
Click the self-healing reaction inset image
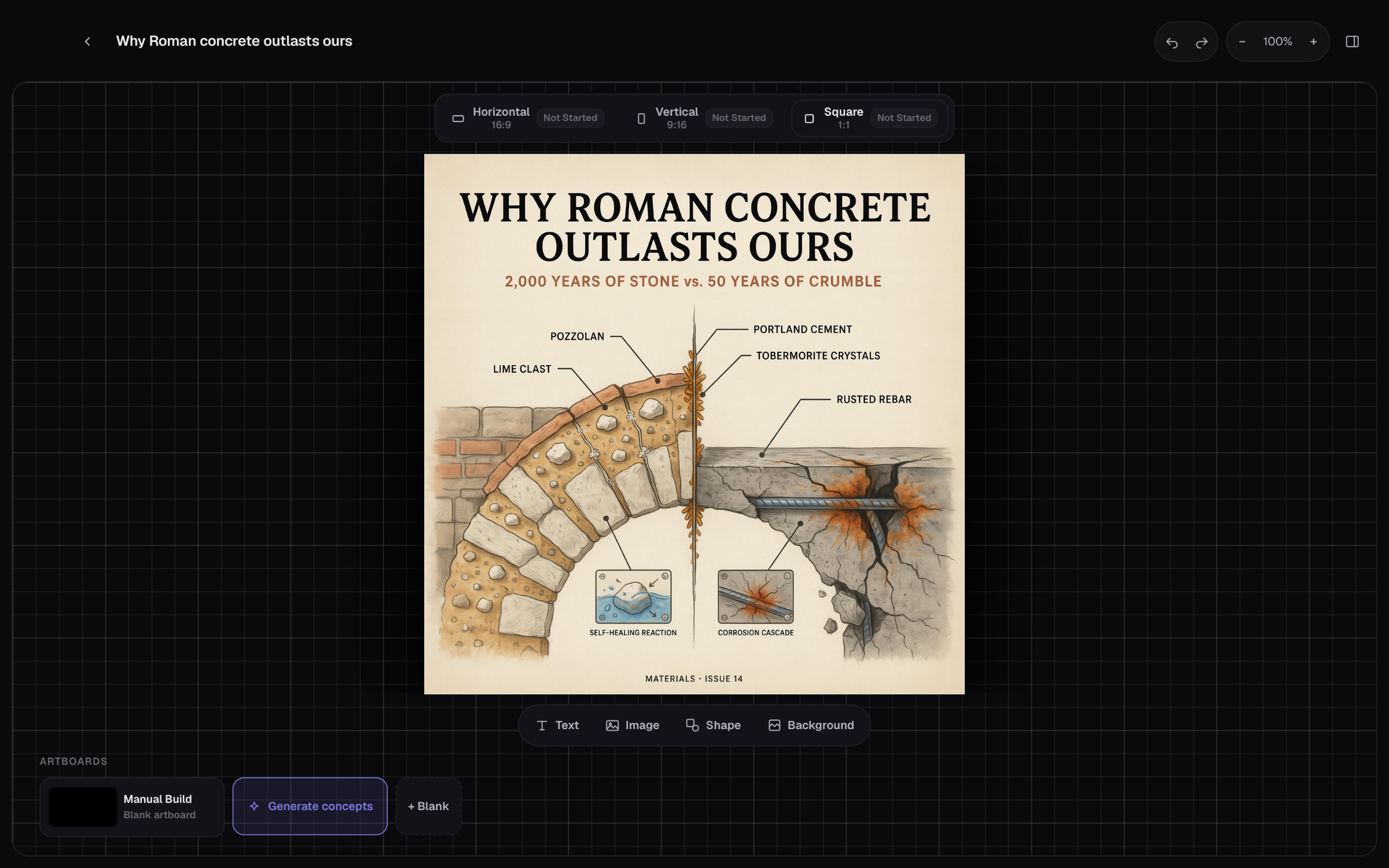(x=633, y=597)
